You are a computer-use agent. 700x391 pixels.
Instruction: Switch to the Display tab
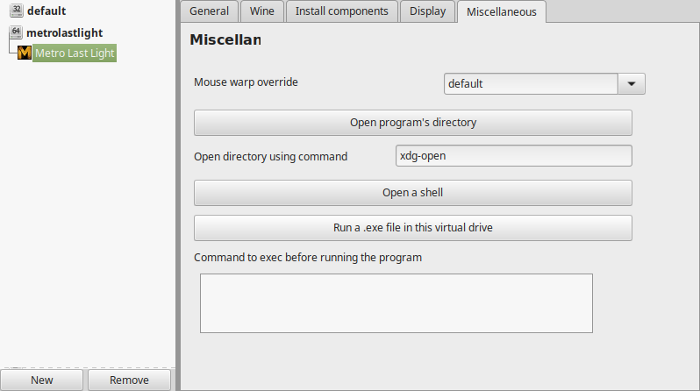[x=428, y=11]
